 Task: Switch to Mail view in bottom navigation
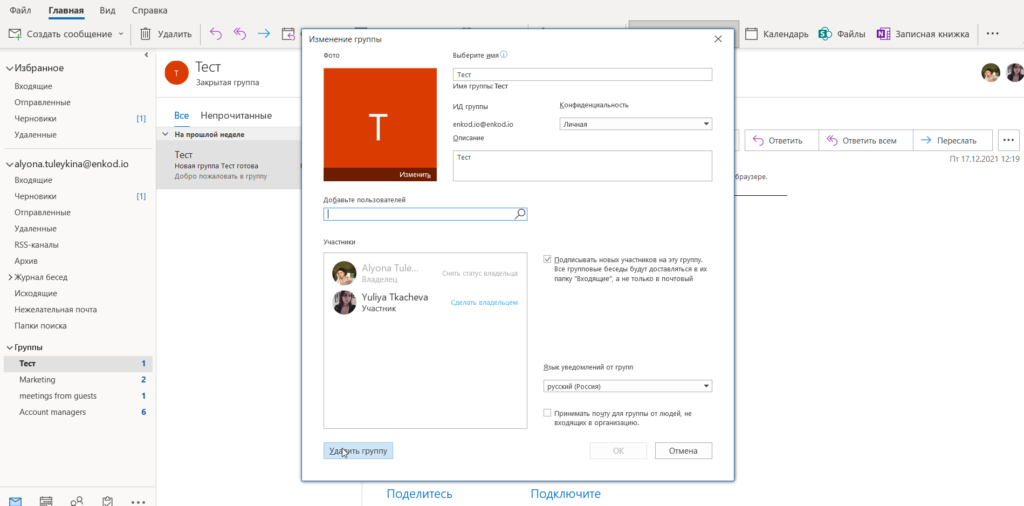click(14, 501)
